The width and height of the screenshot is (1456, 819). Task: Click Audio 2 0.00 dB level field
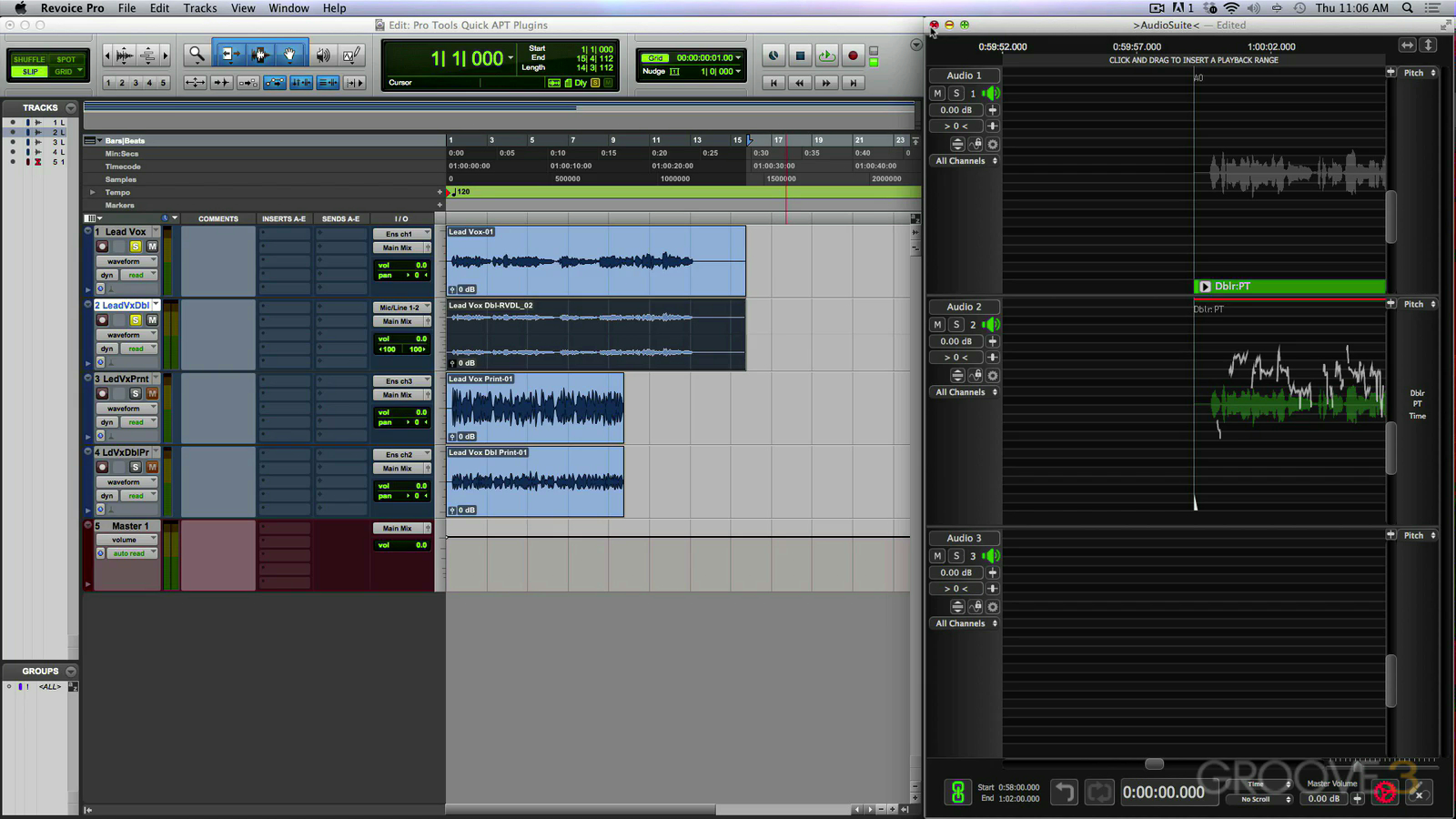click(x=955, y=341)
